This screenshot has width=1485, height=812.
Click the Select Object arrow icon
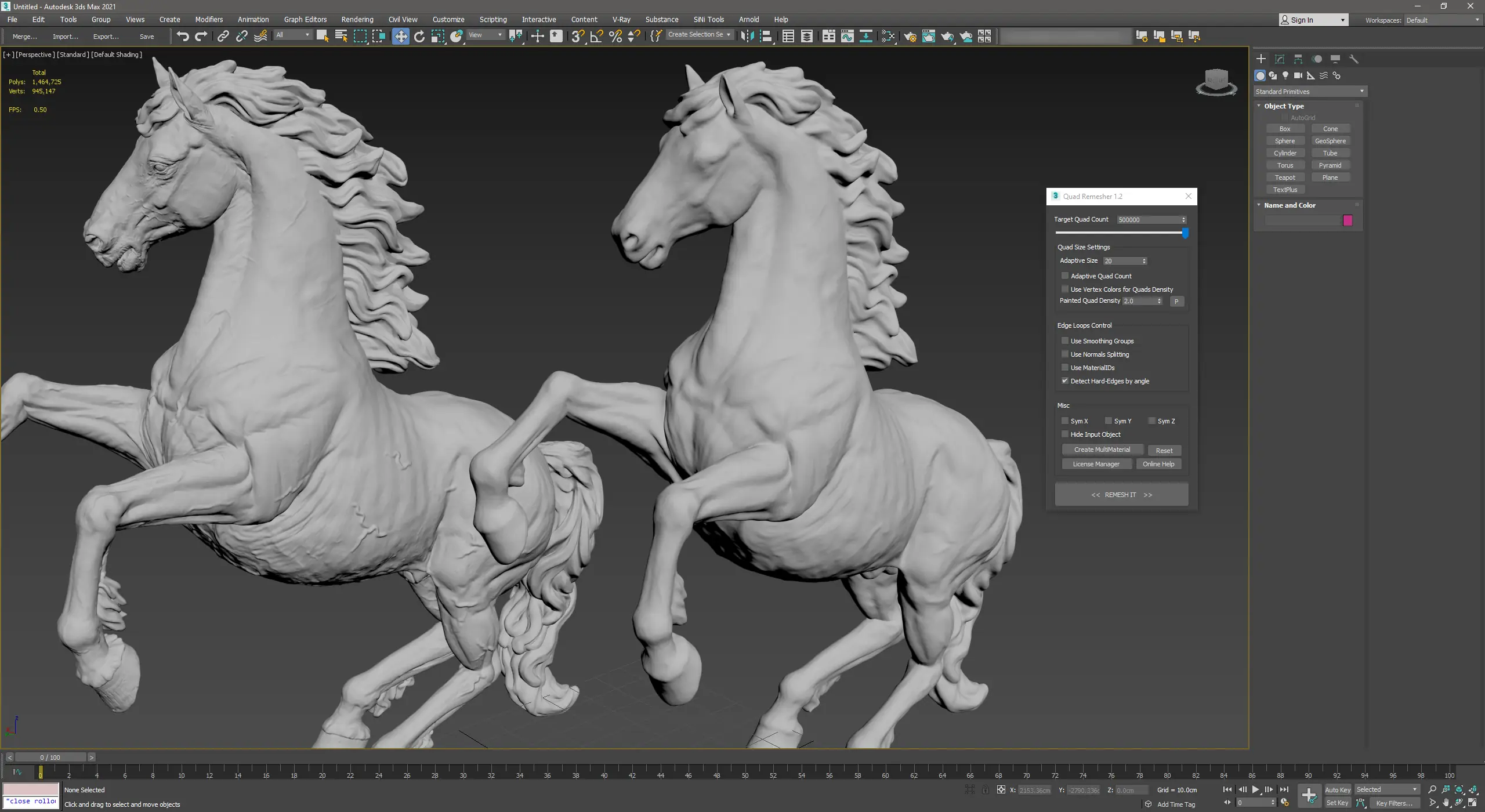click(x=323, y=36)
